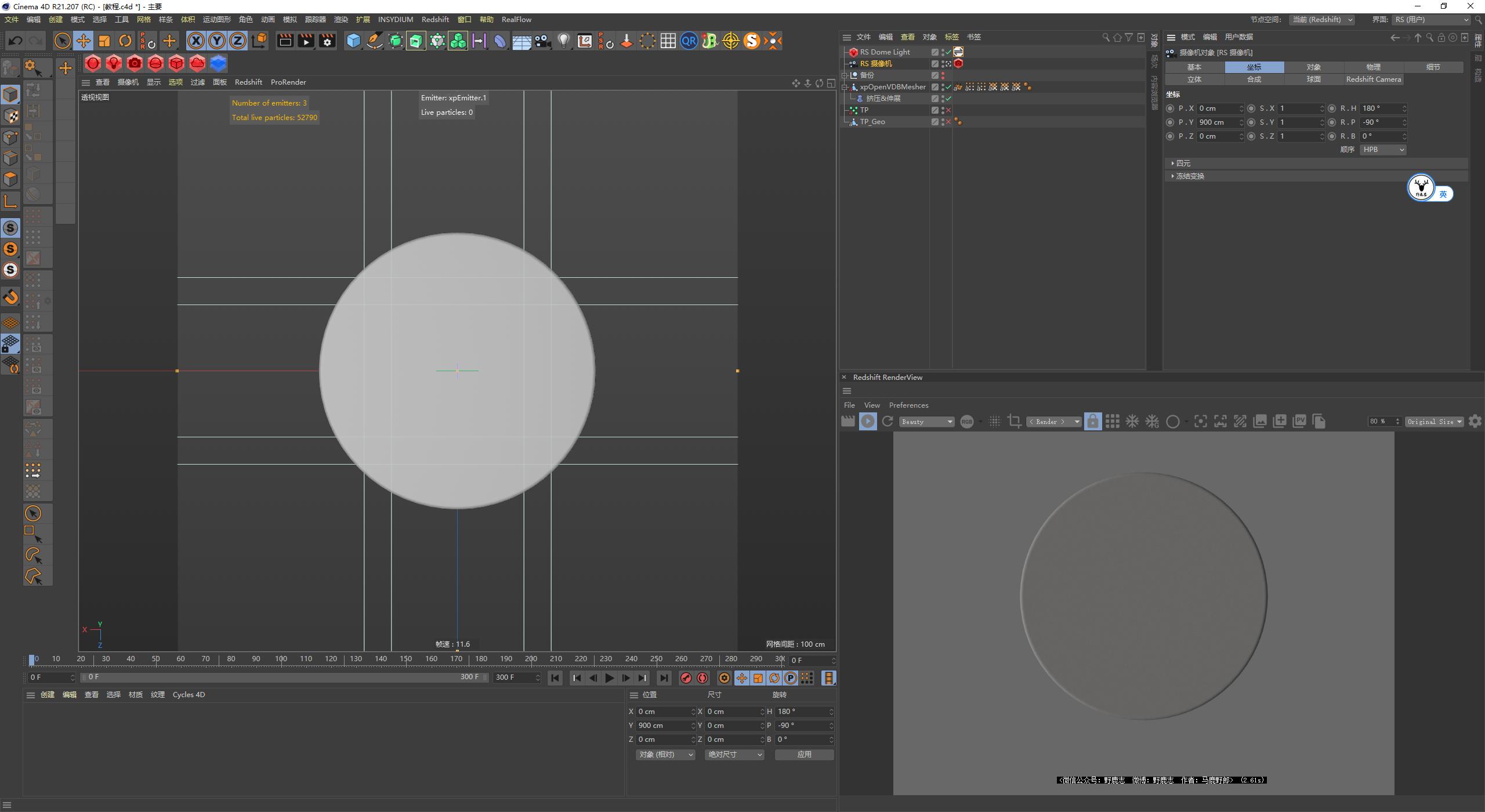
Task: Click the refresh render icon in RenderView
Action: 887,421
